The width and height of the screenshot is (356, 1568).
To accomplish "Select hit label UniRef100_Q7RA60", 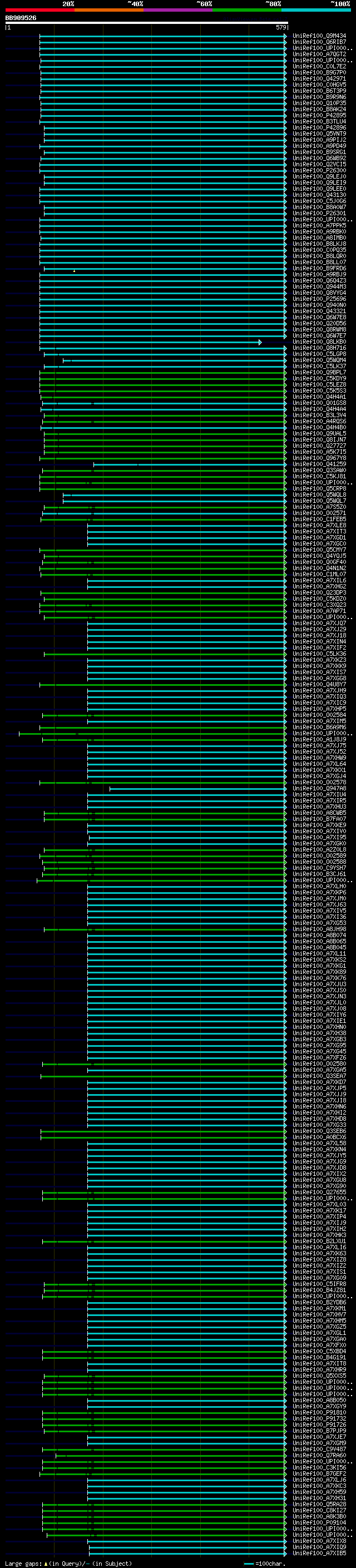I will pos(319,1456).
